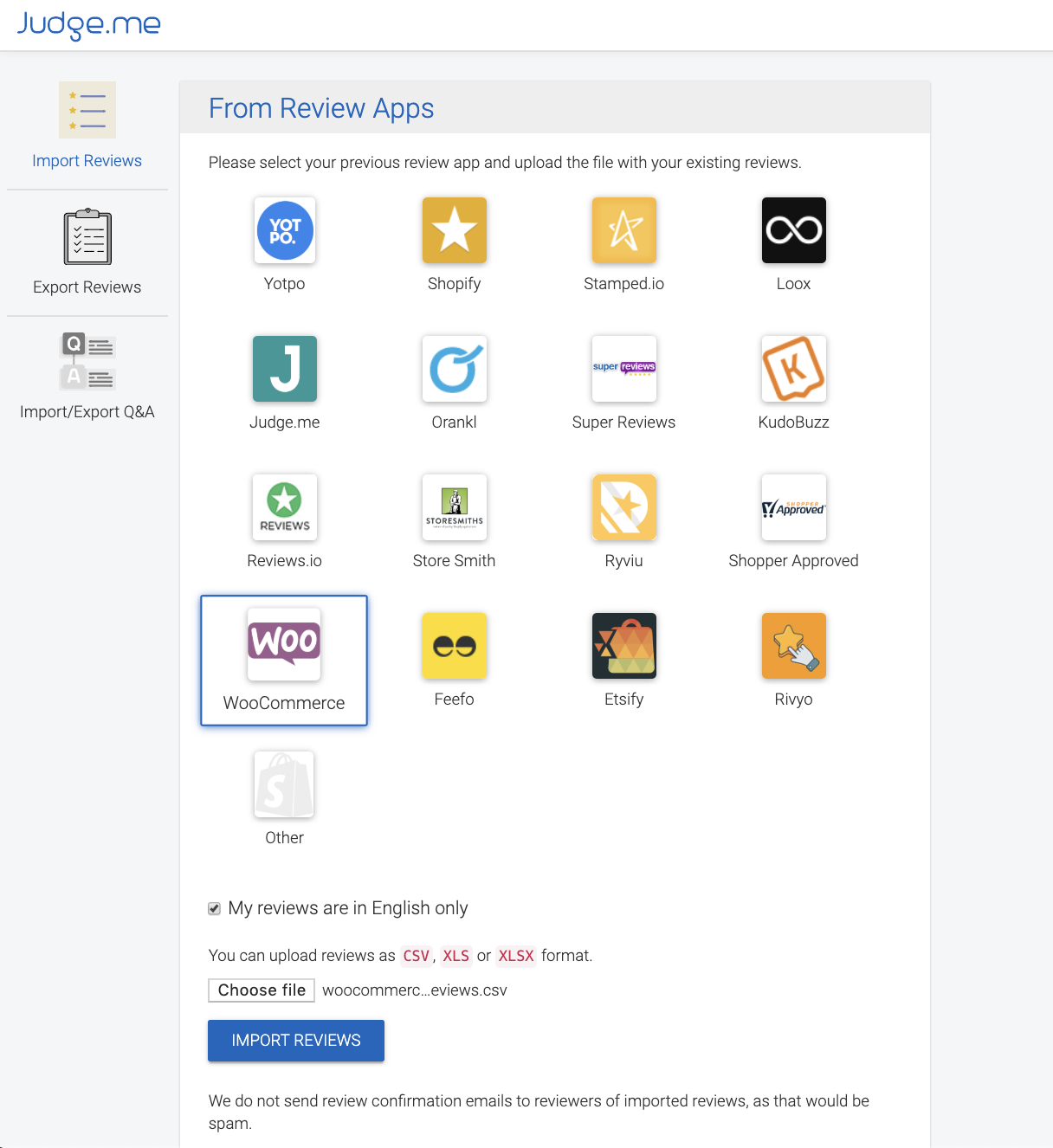Click the Store Smith label text

455,561
